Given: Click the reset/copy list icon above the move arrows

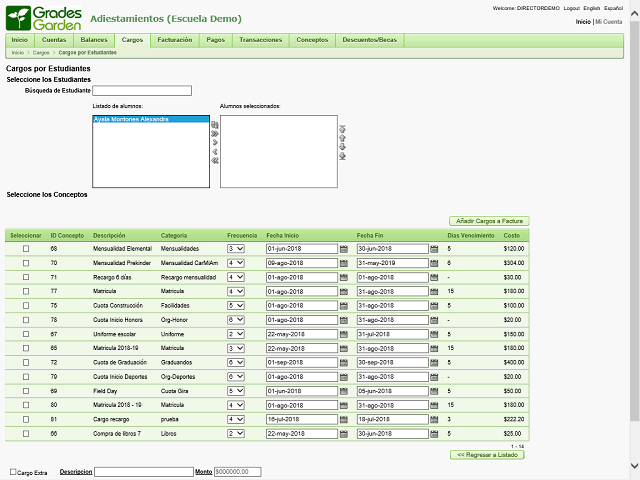Looking at the screenshot, I should pyautogui.click(x=215, y=125).
